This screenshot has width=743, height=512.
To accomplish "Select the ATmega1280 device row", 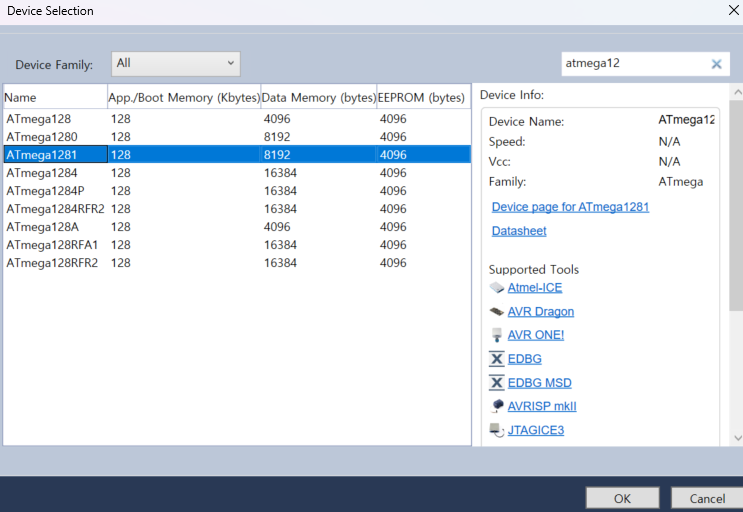I will tap(237, 136).
